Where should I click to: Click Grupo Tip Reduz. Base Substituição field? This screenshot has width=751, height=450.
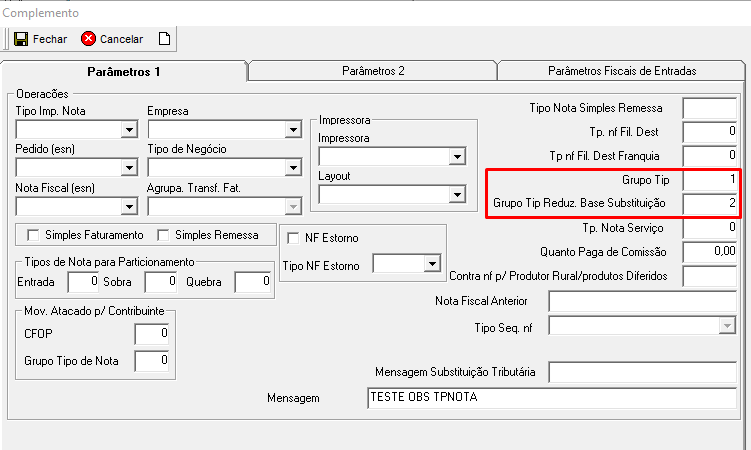pyautogui.click(x=709, y=203)
